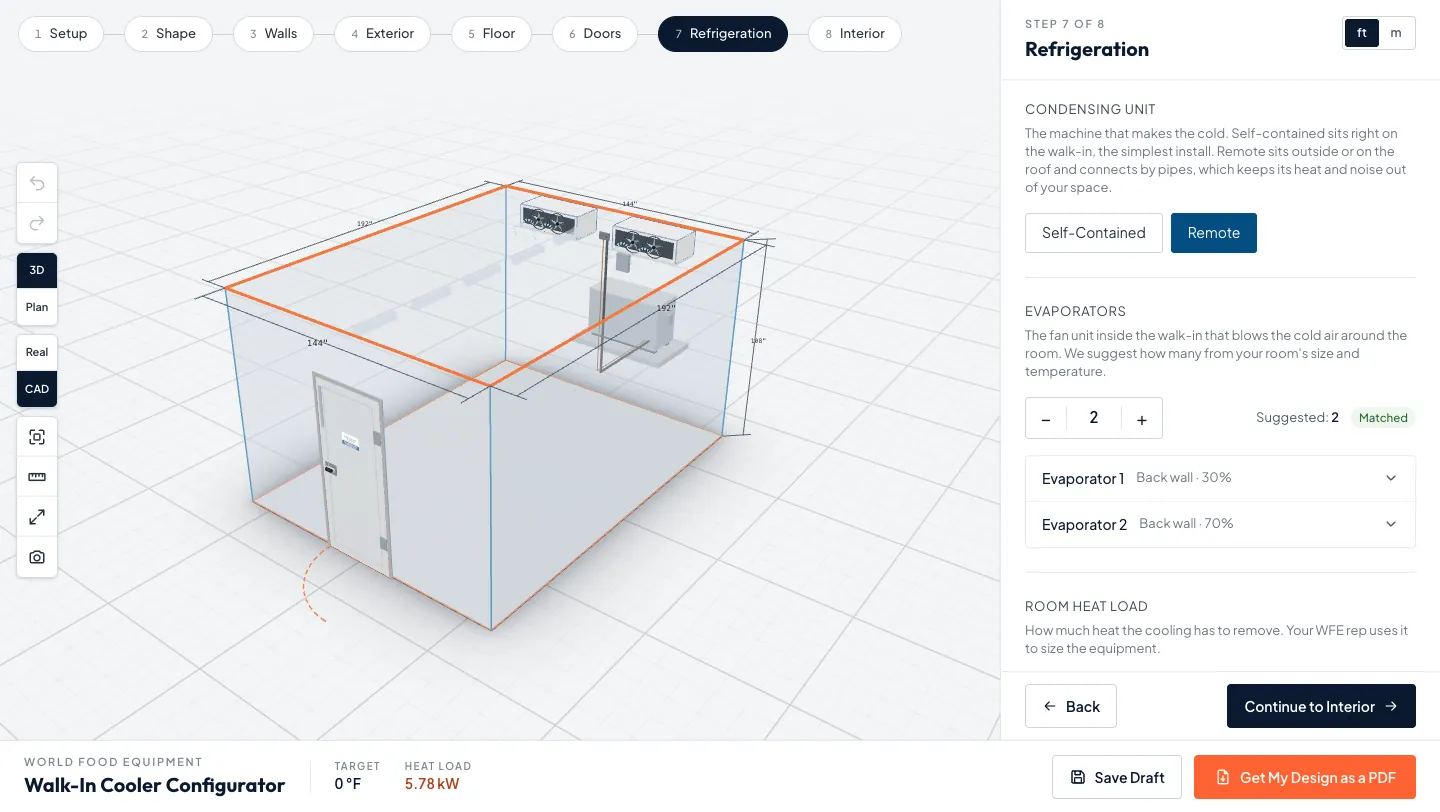Go to step 2 Shape
This screenshot has height=812, width=1440.
168,33
